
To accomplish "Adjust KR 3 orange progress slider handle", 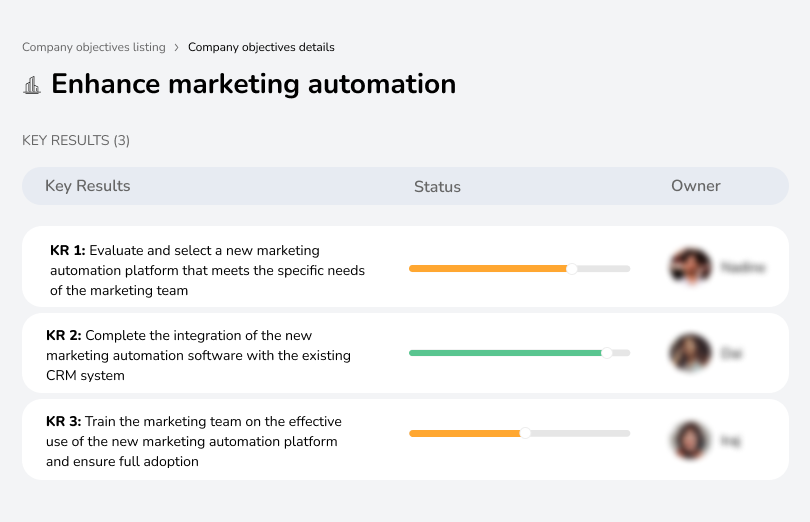I will point(525,433).
